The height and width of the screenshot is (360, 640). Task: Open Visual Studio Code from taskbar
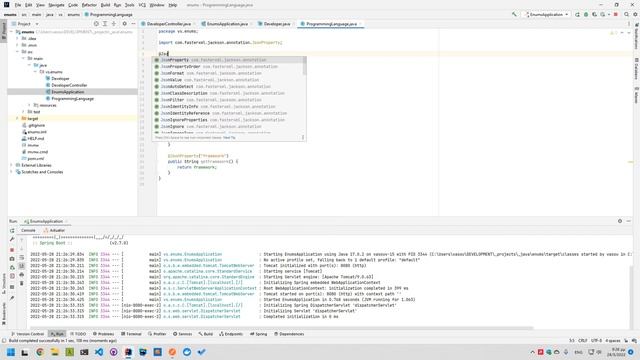click(x=99, y=352)
